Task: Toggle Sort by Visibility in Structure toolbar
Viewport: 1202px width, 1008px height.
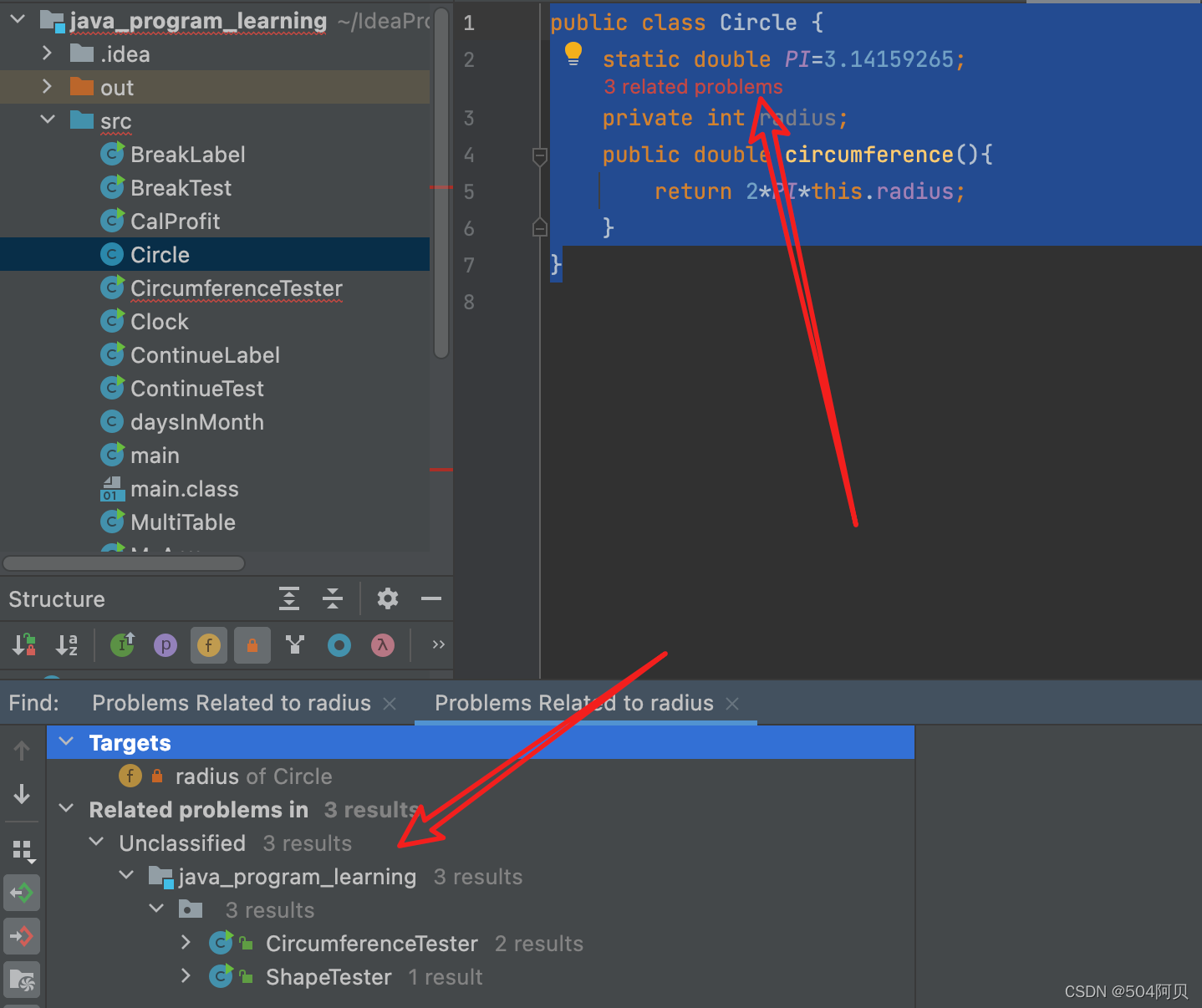Action: (x=23, y=644)
